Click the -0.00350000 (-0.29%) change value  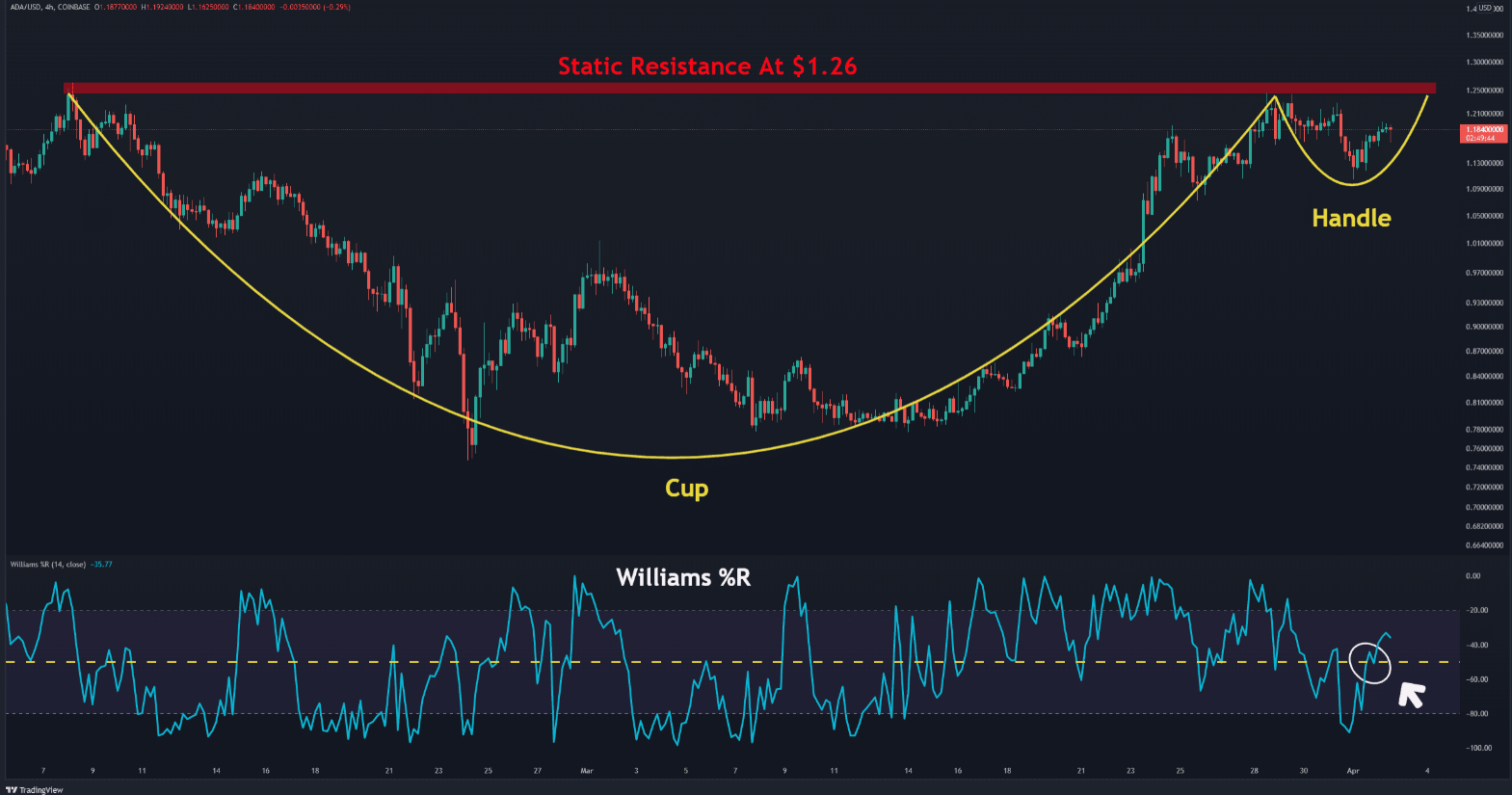315,7
